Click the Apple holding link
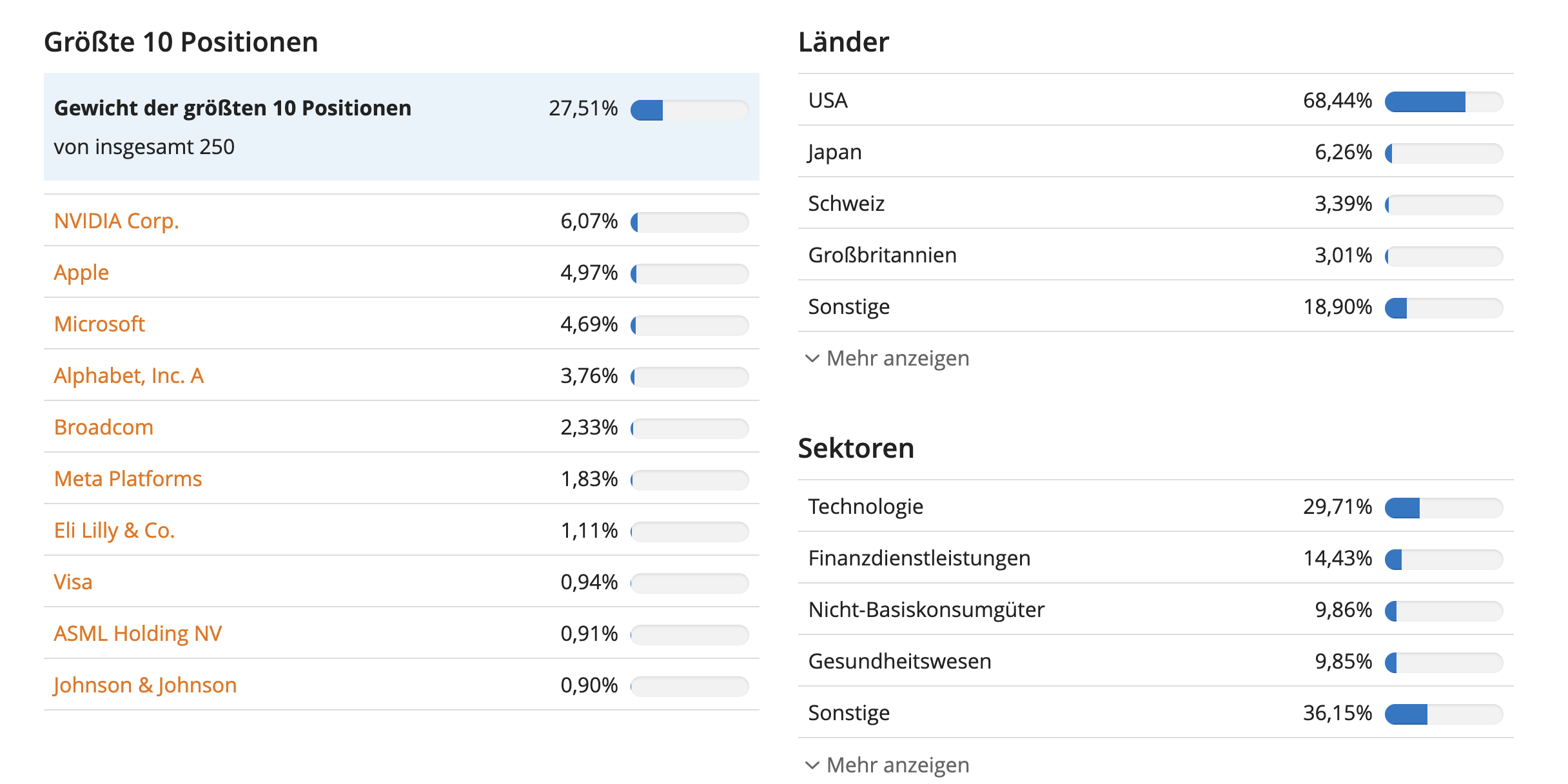1568x784 pixels. point(81,273)
